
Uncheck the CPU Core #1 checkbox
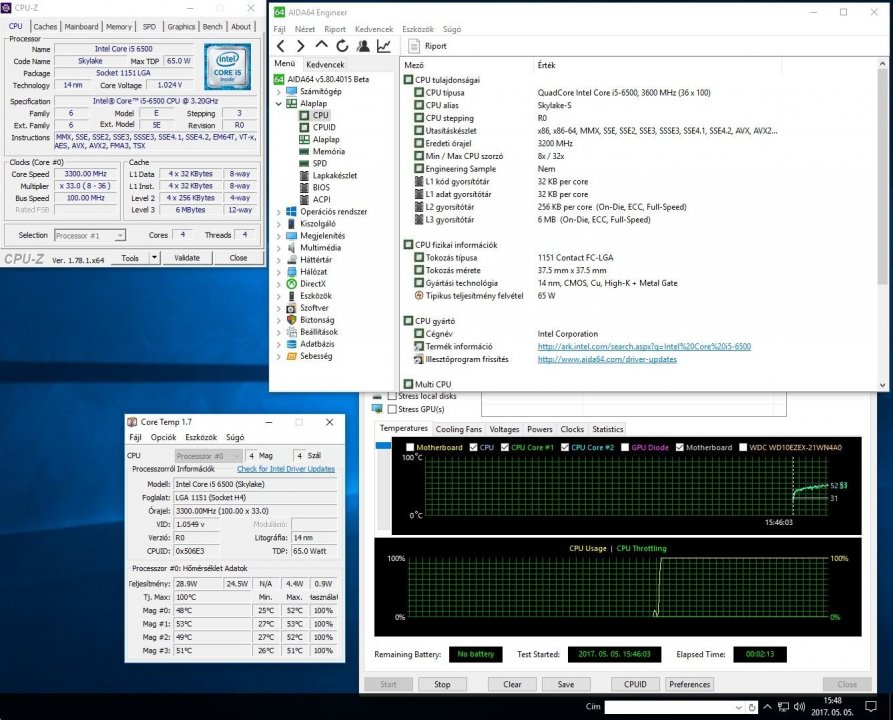tap(505, 447)
